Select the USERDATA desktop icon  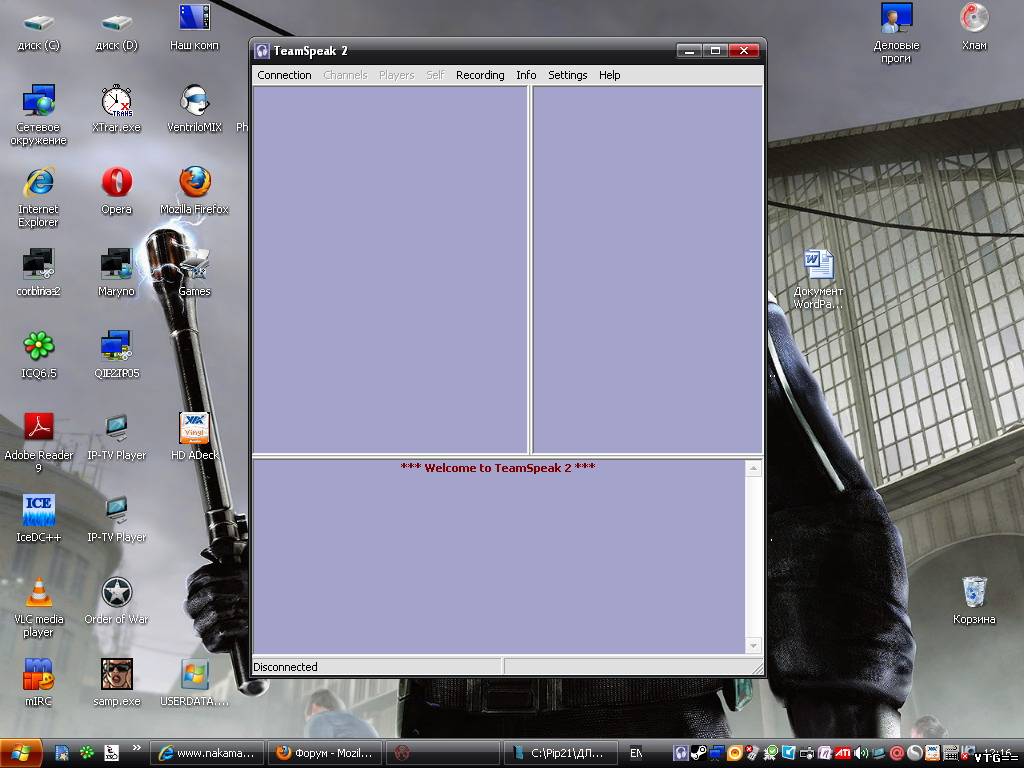pyautogui.click(x=194, y=682)
